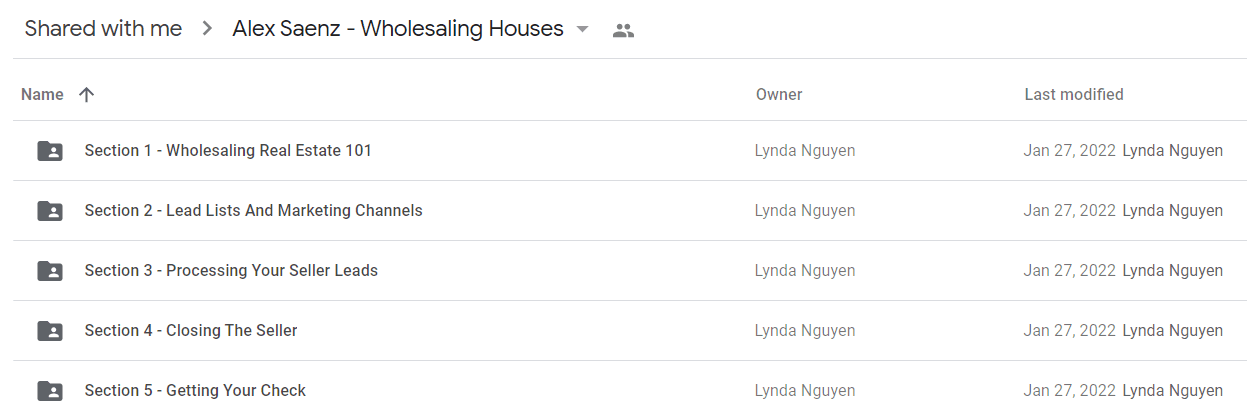Click the shared folder icon for Section 3
Viewport: 1247px width, 419px height.
coord(50,271)
